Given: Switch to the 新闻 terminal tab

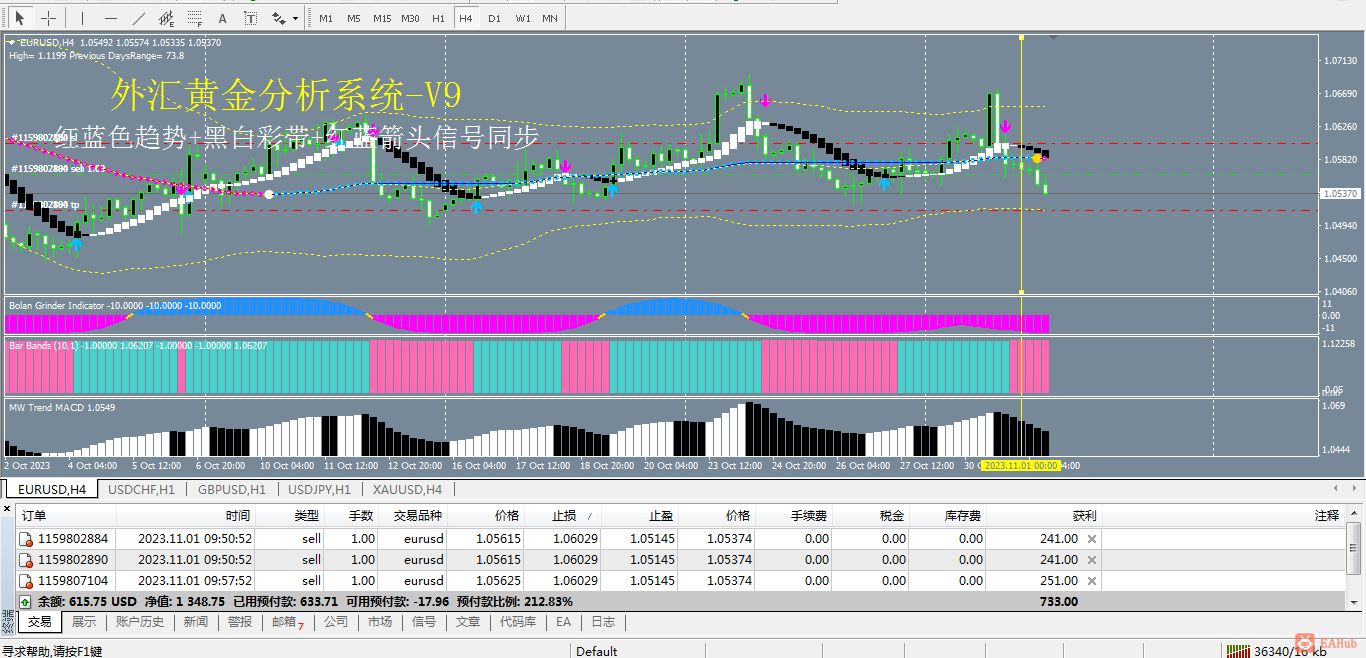Looking at the screenshot, I should [x=196, y=622].
